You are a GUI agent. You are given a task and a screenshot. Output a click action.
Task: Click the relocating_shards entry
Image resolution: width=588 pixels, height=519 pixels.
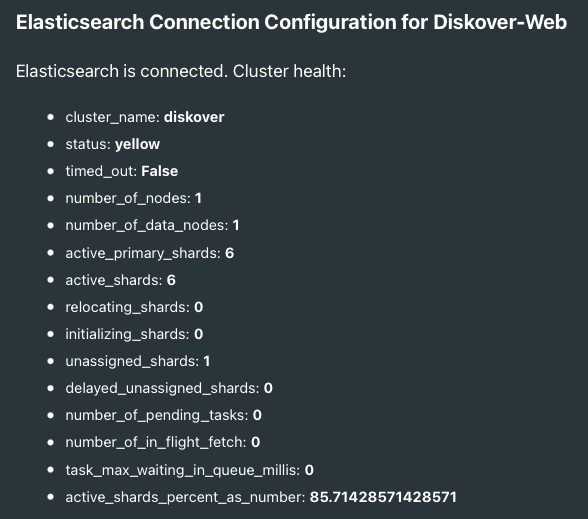(x=134, y=307)
